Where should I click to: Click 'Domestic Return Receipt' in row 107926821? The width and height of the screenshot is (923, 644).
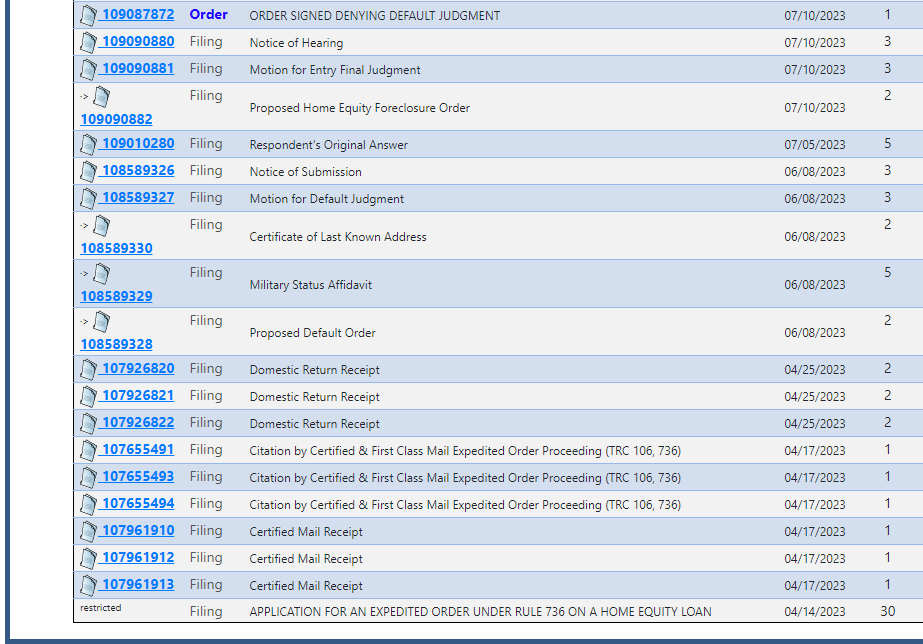[x=314, y=397]
